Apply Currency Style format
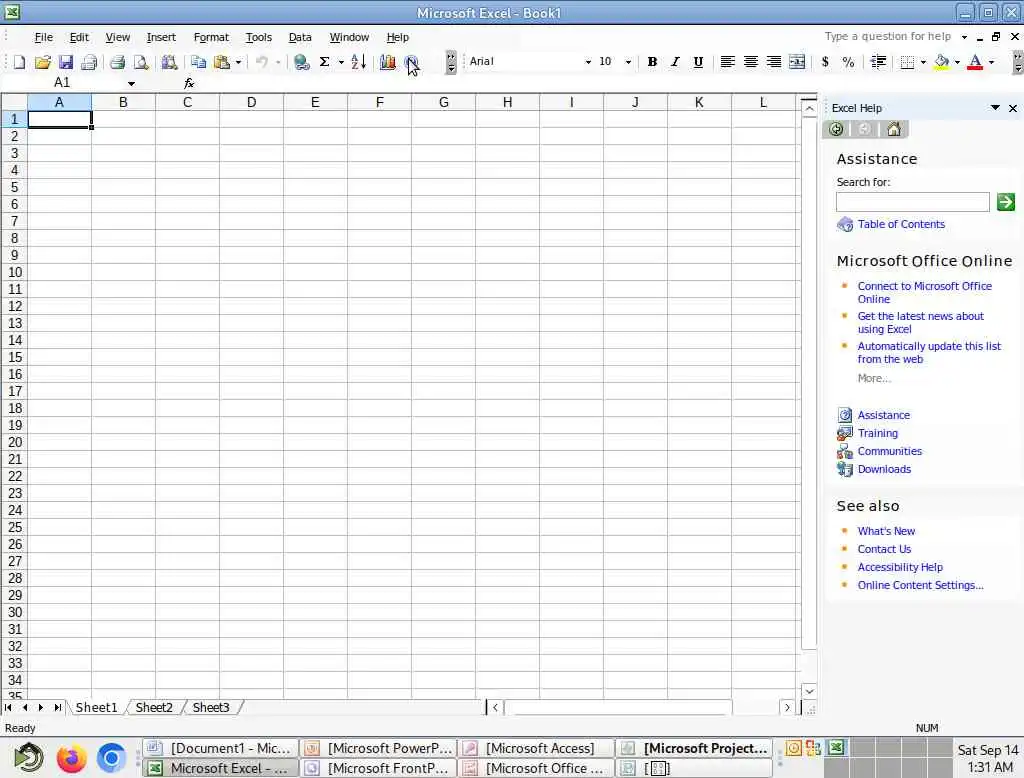Image resolution: width=1024 pixels, height=778 pixels. pos(825,62)
